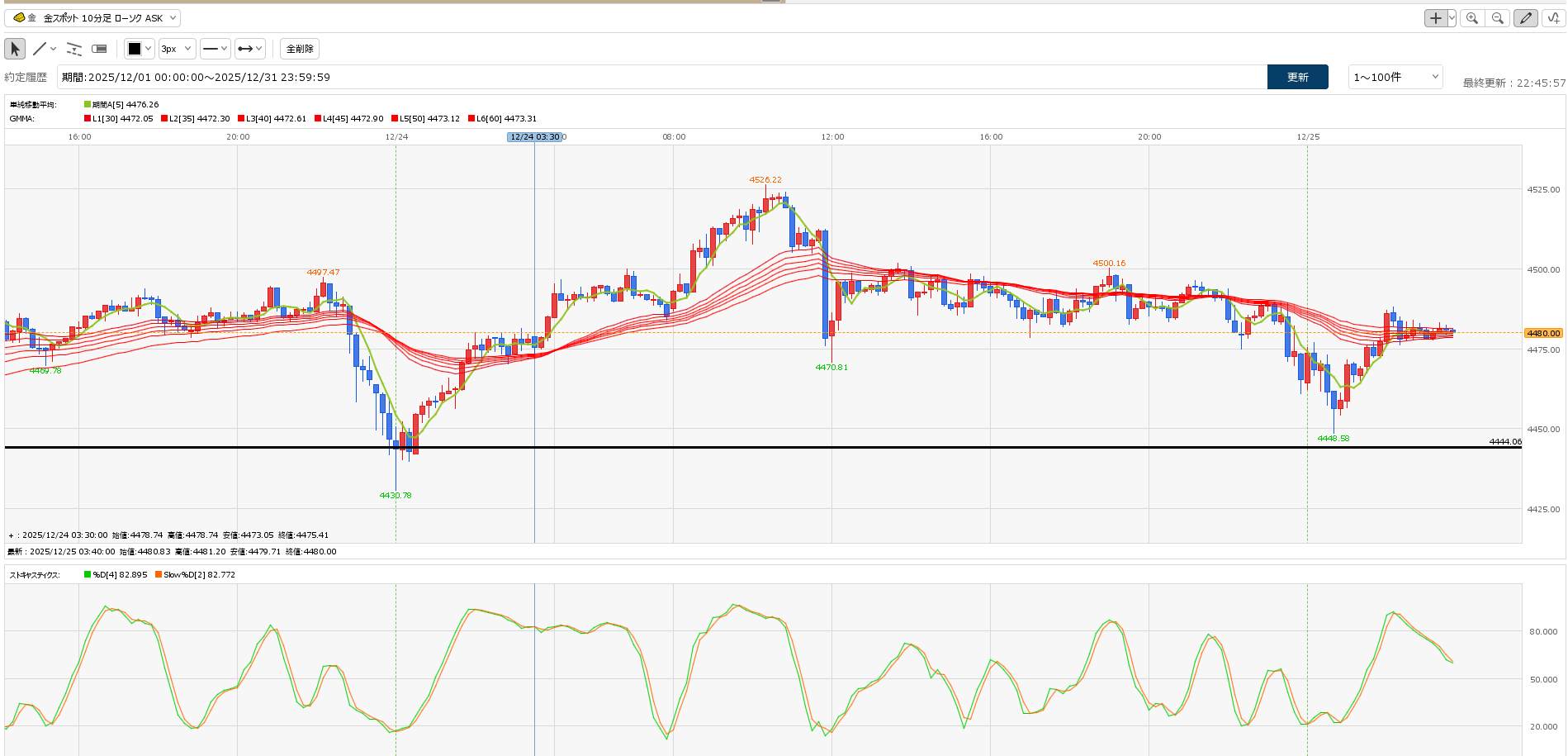Activate the crosshair cursor button
1568x756 pixels.
click(1436, 18)
